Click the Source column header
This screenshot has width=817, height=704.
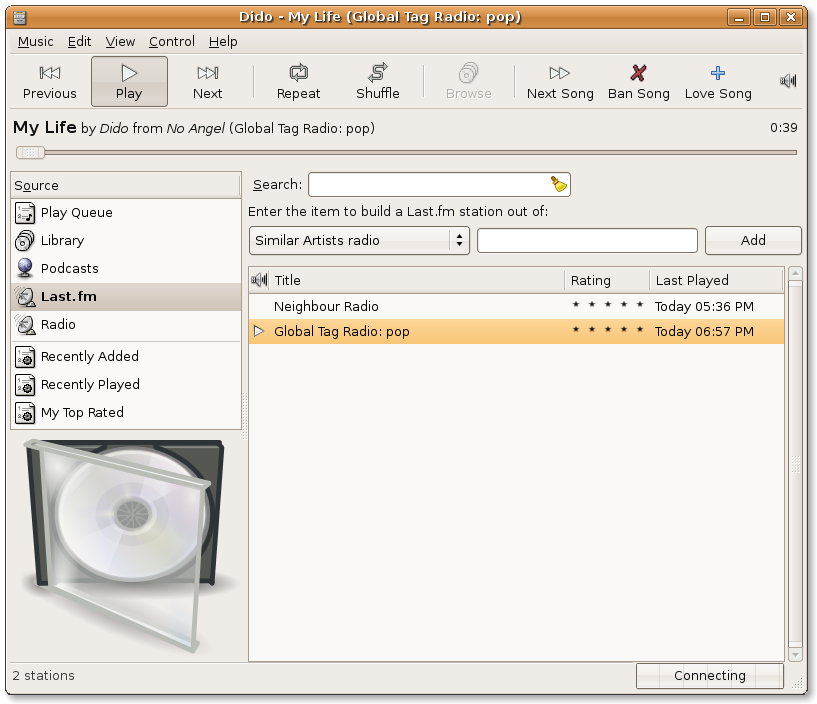tap(126, 186)
